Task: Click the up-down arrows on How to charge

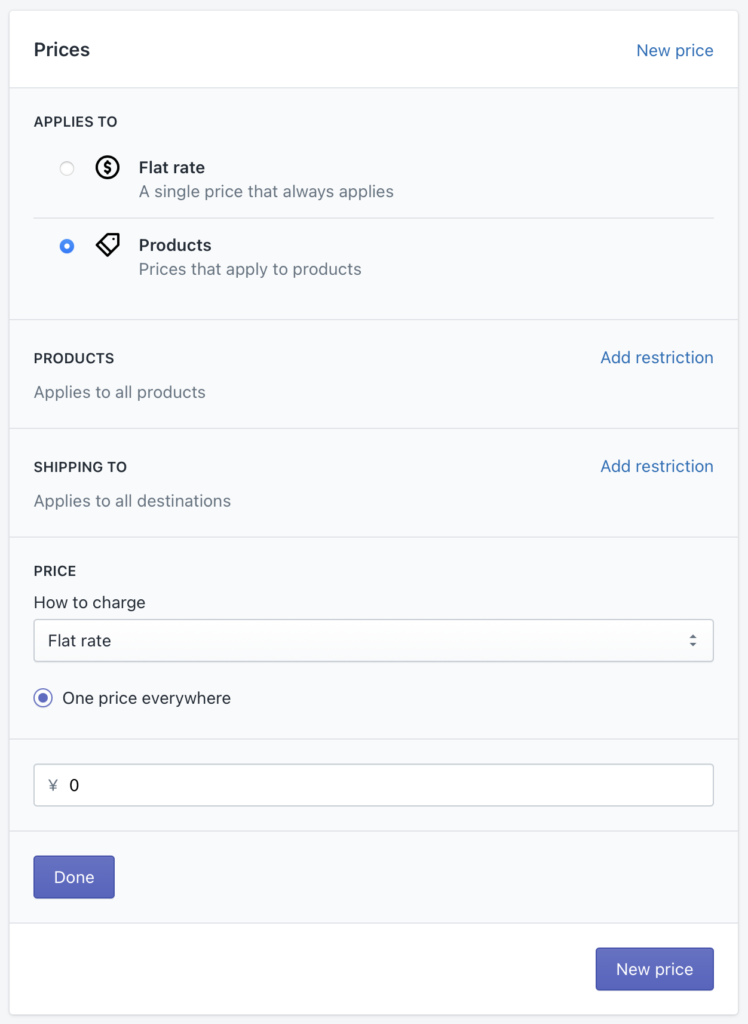Action: pos(692,641)
